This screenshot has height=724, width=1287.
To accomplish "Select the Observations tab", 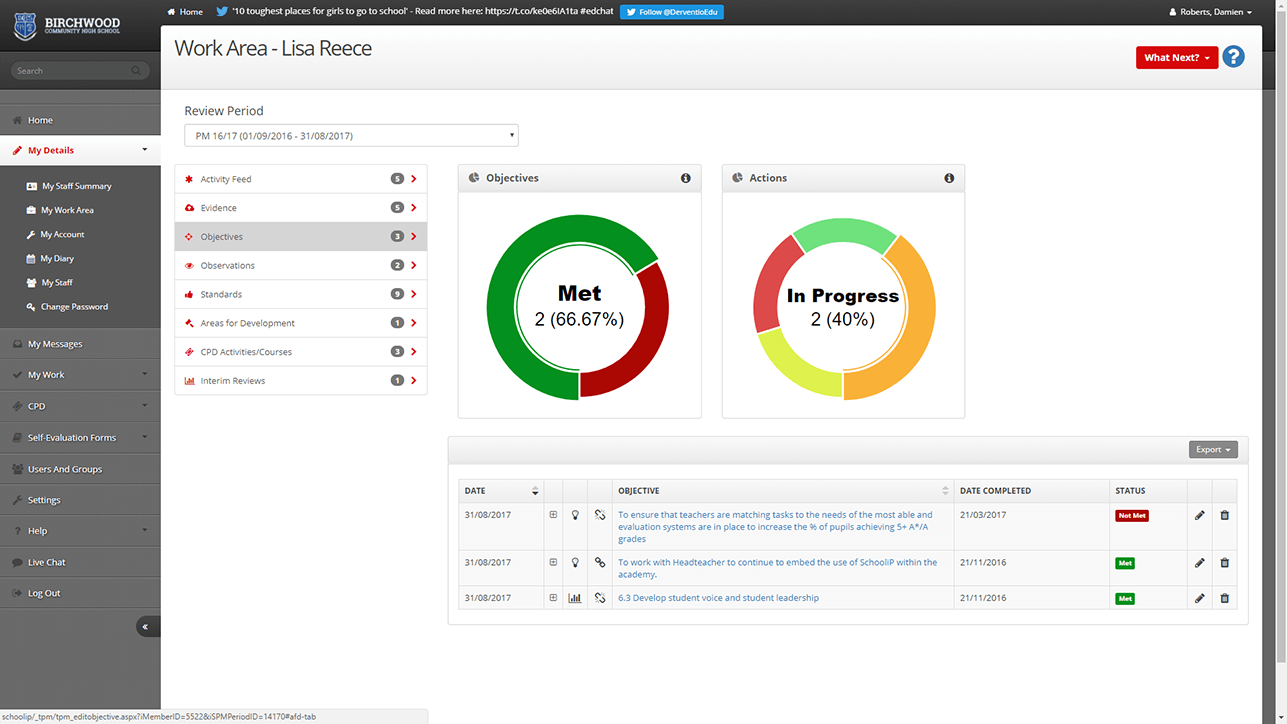I will (301, 265).
